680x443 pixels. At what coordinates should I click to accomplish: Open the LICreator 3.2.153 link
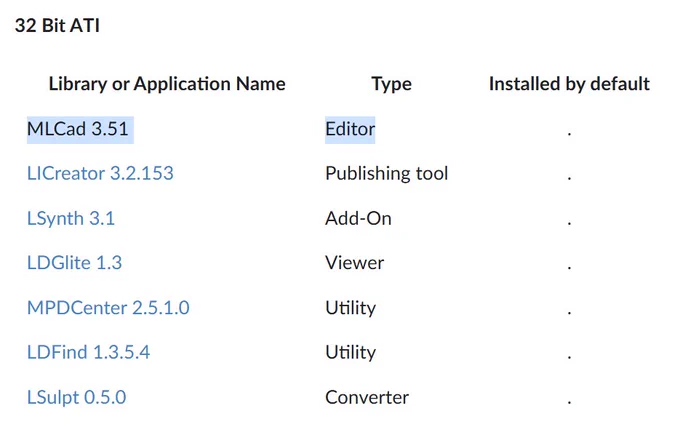coord(100,173)
